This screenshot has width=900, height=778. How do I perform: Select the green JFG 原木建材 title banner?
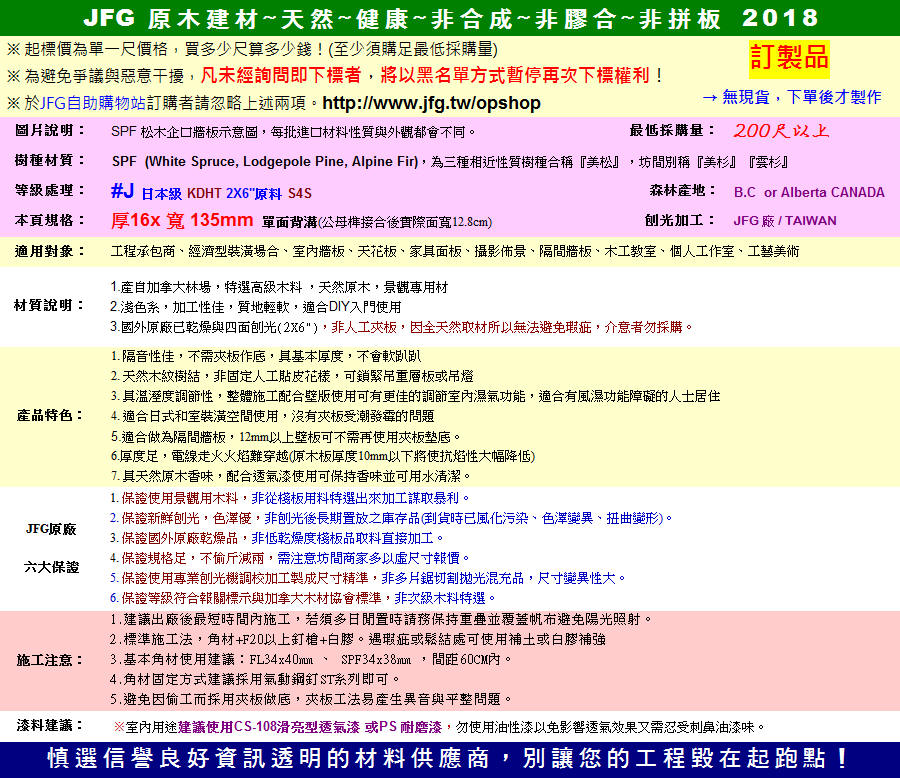point(450,18)
